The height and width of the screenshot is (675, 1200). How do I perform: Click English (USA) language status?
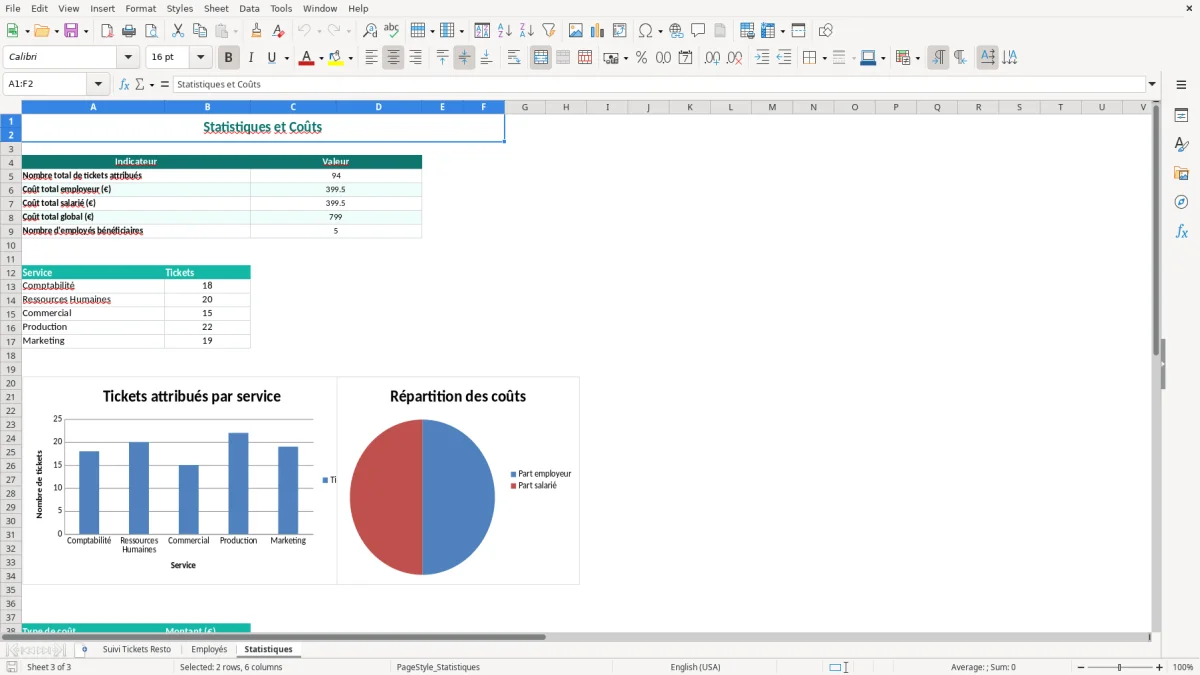[x=695, y=667]
